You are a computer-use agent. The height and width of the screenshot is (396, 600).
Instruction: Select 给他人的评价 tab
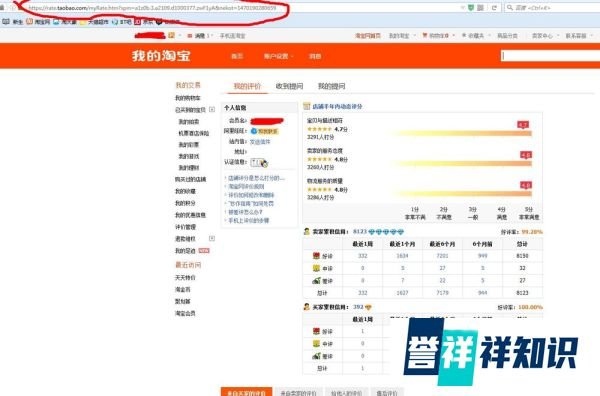347,392
